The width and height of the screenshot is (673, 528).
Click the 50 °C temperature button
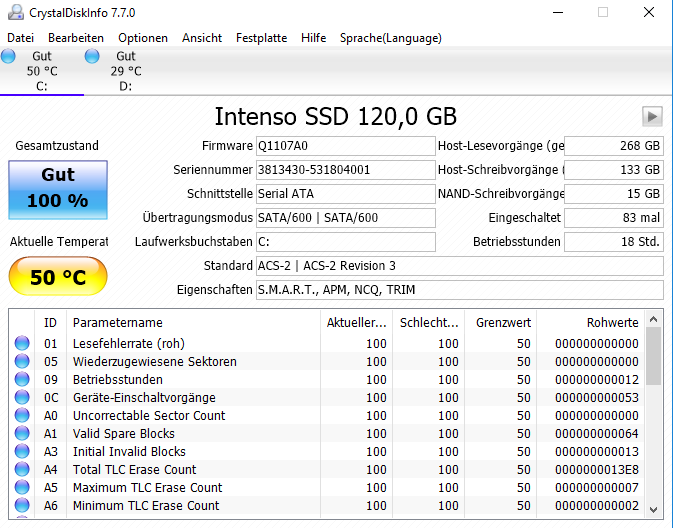tap(58, 276)
